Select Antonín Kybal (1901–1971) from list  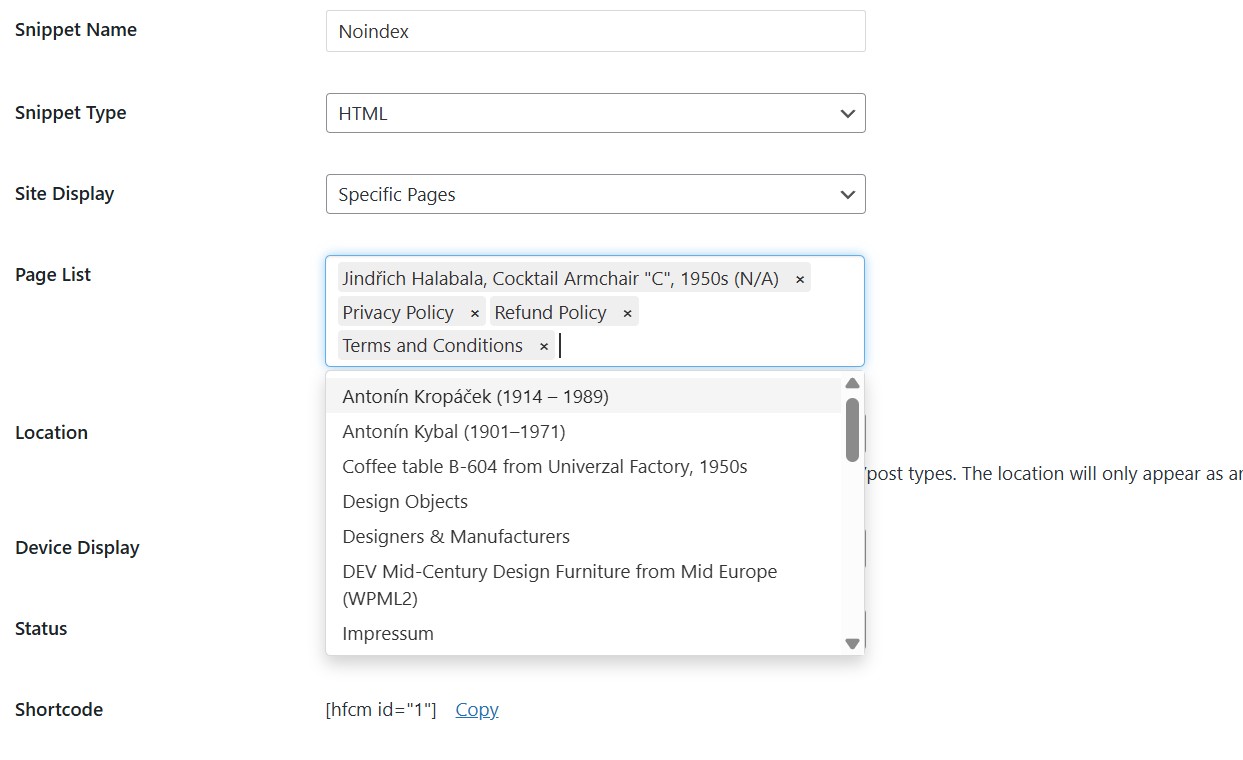[453, 432]
